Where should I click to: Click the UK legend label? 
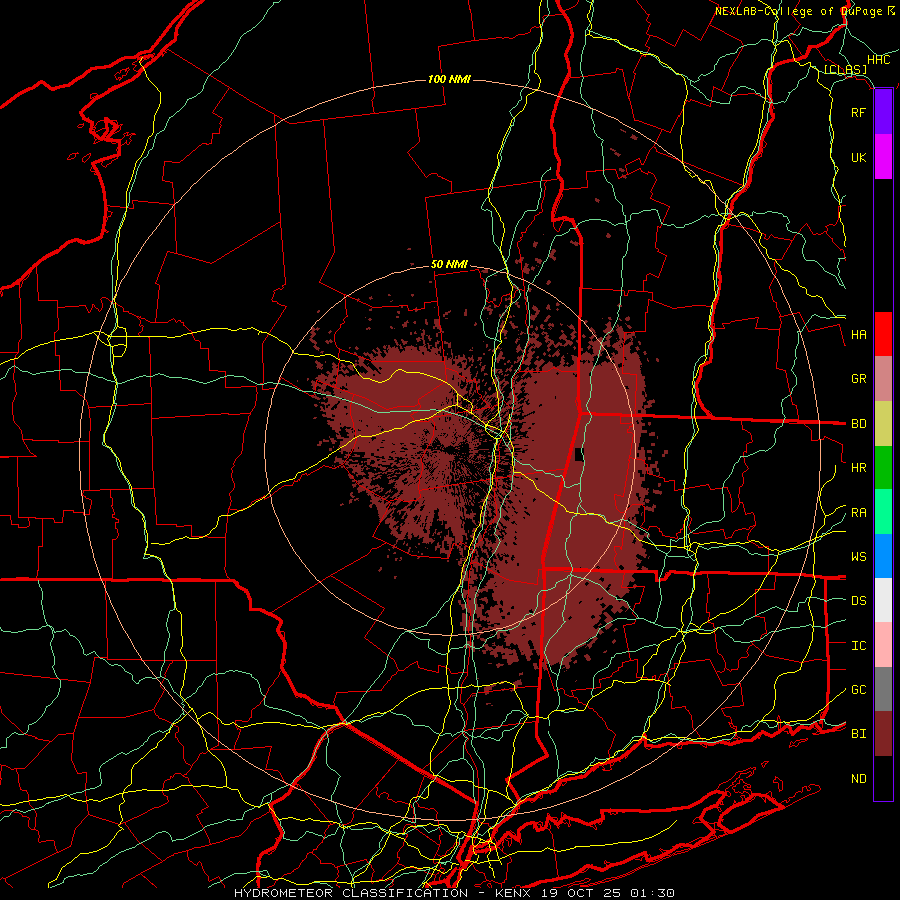(x=858, y=157)
